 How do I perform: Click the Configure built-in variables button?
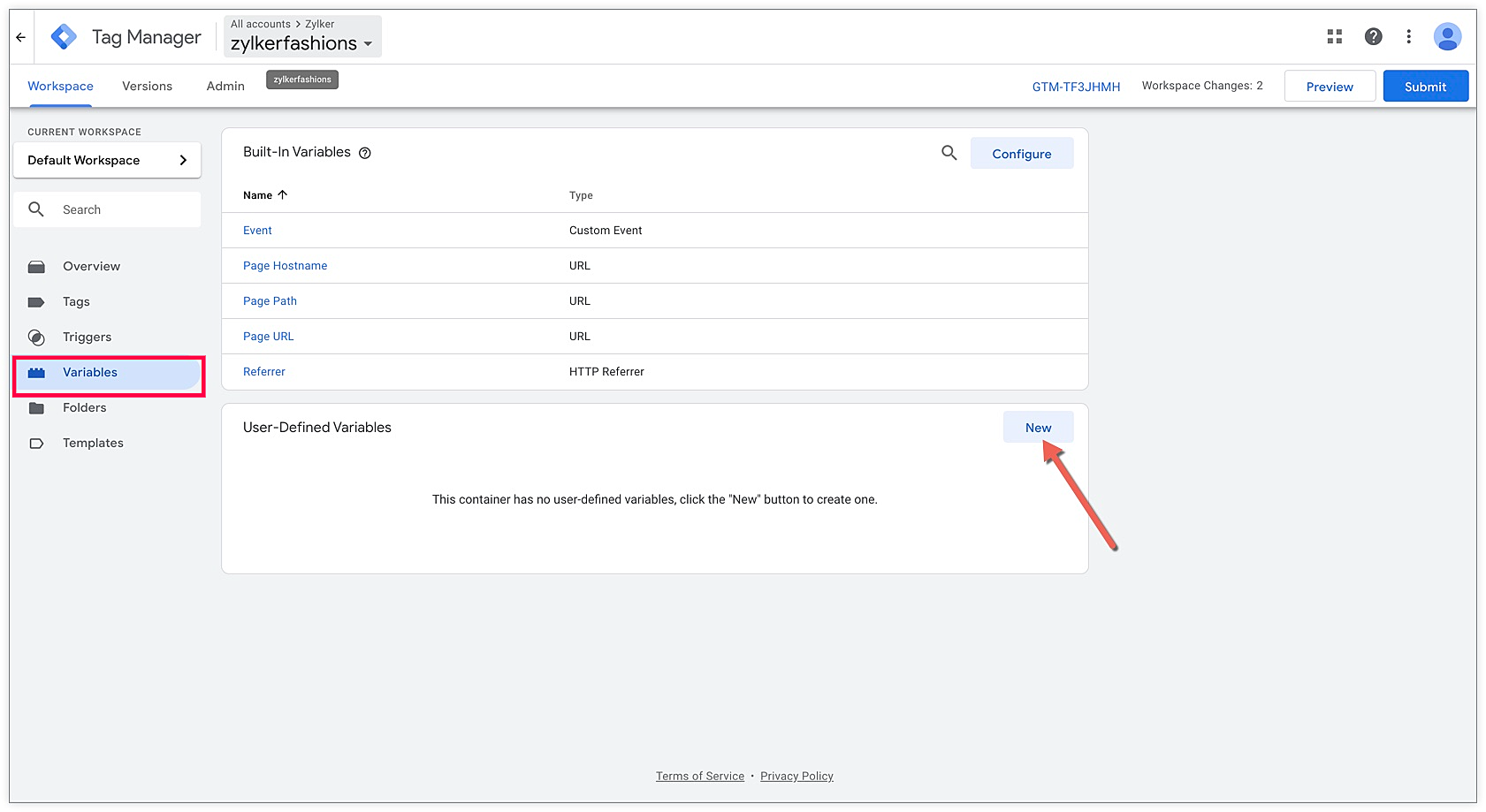(x=1021, y=154)
